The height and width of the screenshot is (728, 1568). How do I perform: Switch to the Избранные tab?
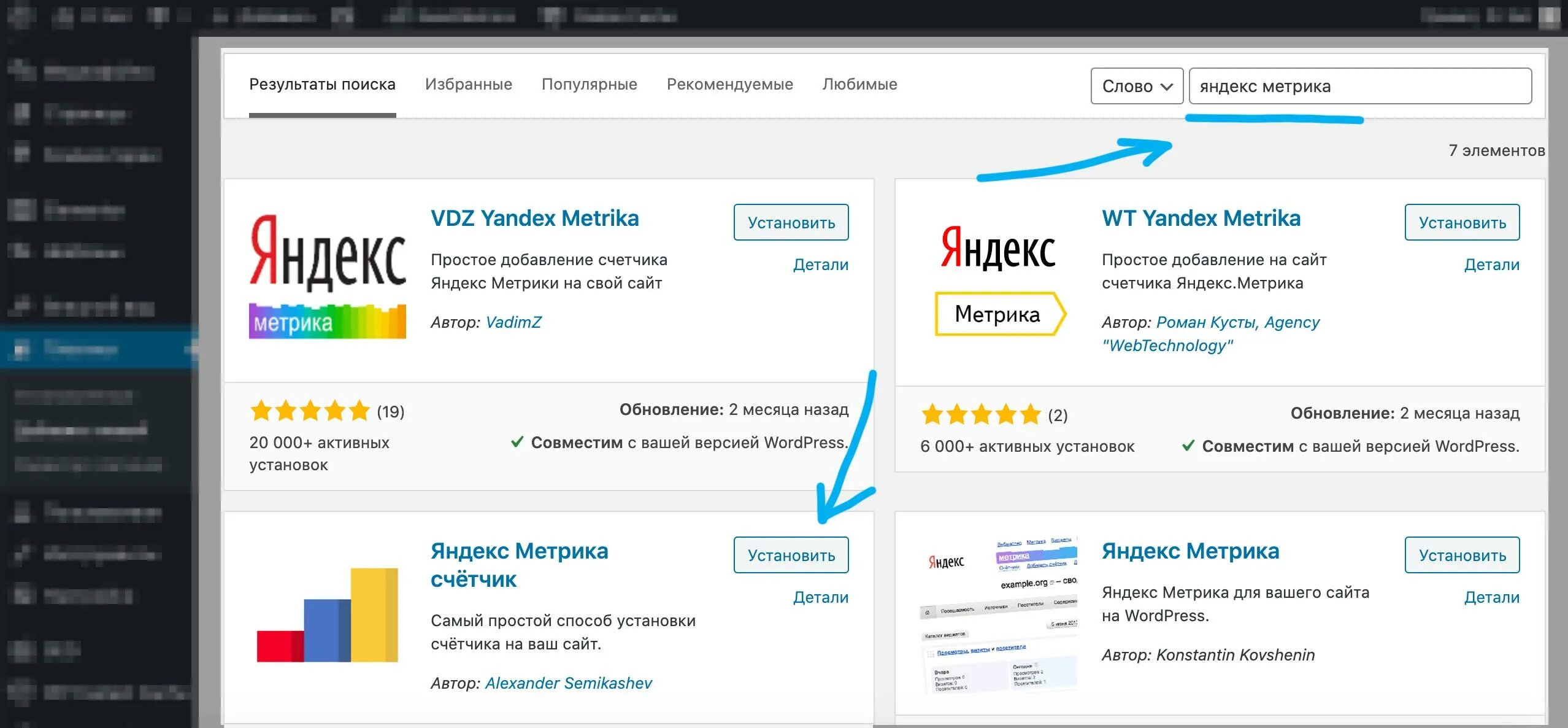tap(468, 84)
